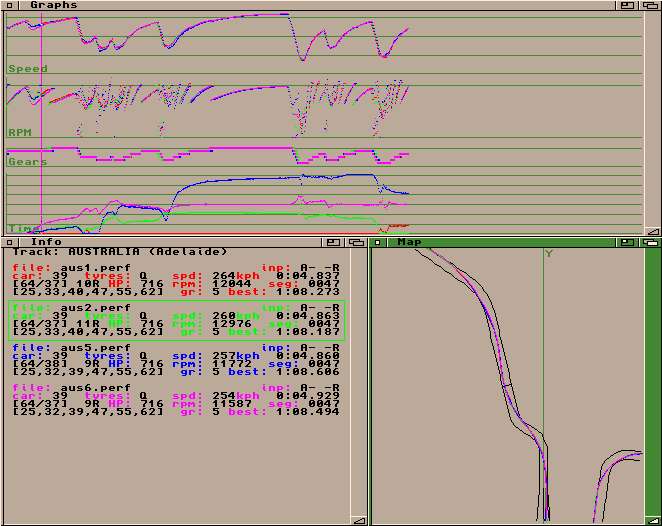This screenshot has width=662, height=526.
Task: Click the magenta vertical cursor line in Graphs
Action: pyautogui.click(x=41, y=122)
